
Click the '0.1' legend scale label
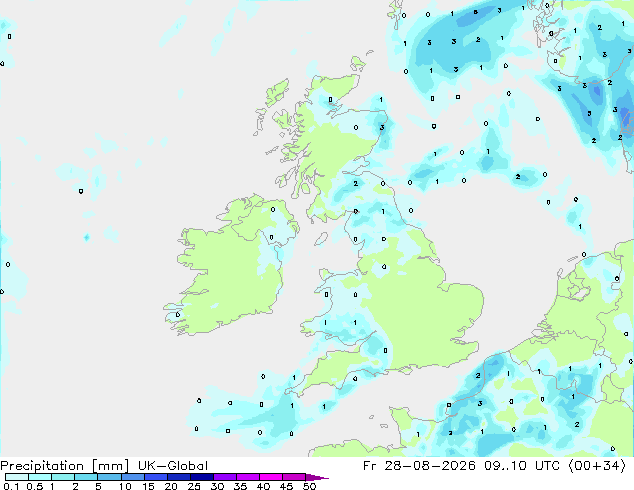pos(11,486)
